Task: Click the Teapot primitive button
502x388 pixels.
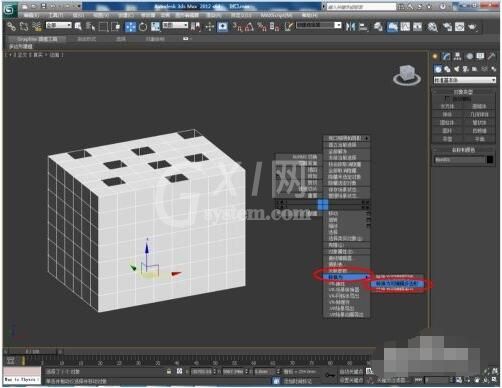Action: click(x=448, y=139)
